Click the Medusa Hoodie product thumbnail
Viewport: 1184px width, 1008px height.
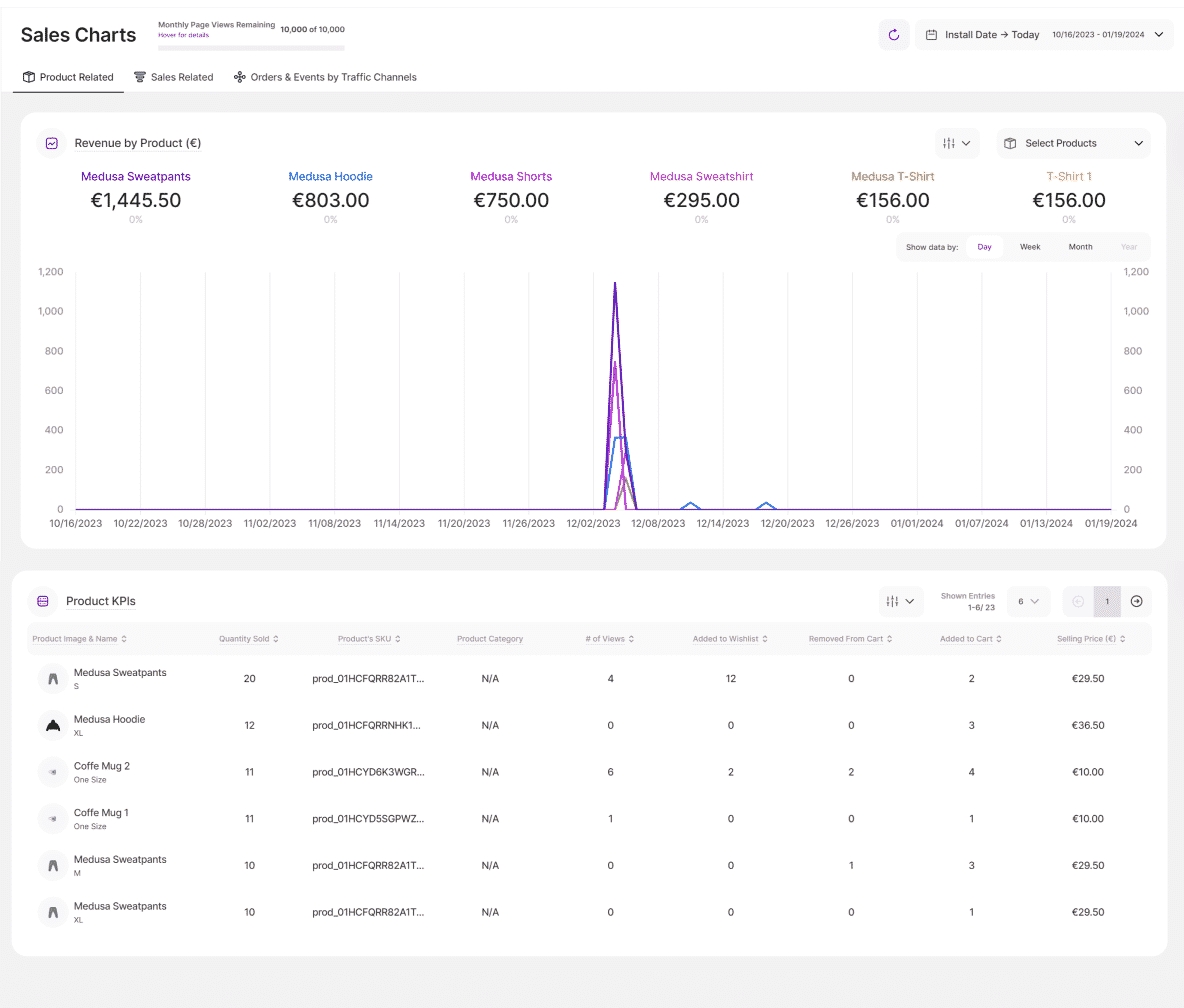pos(53,725)
